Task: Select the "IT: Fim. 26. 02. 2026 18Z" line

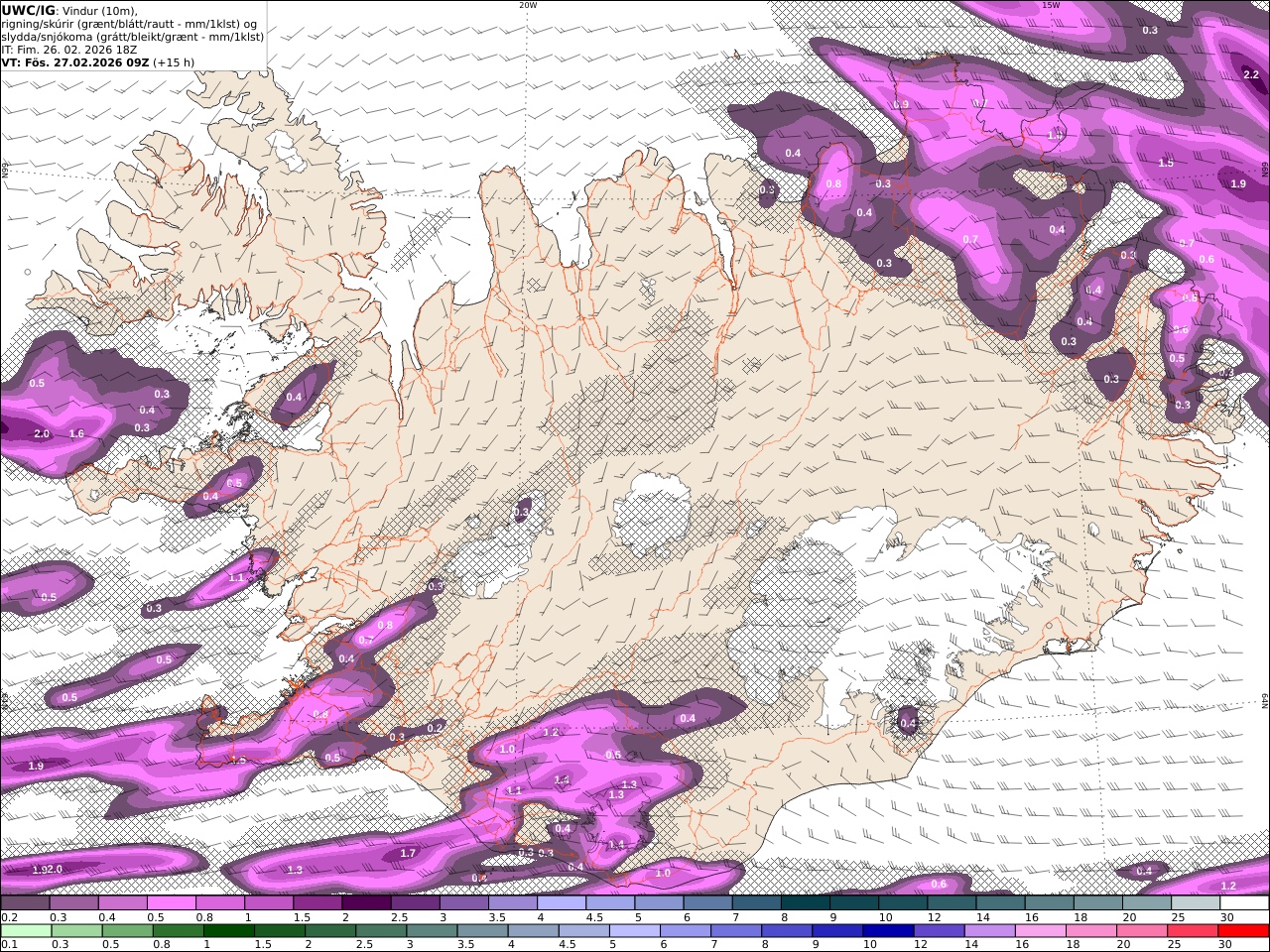Action: [69, 50]
